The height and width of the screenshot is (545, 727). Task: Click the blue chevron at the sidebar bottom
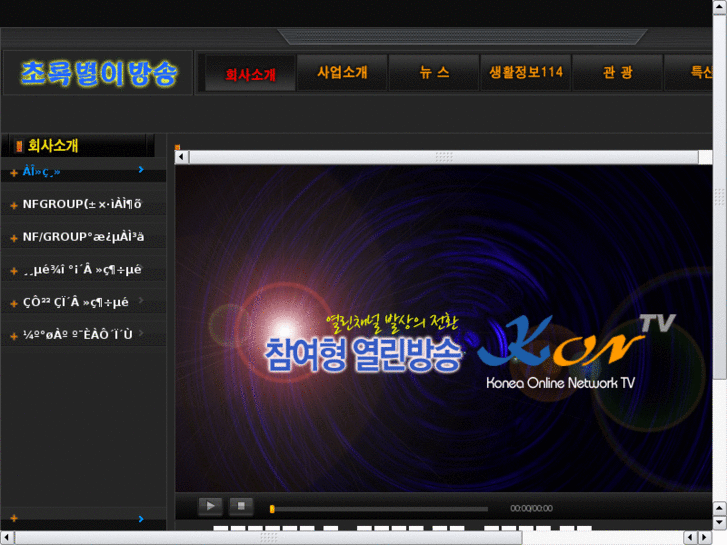[x=141, y=519]
